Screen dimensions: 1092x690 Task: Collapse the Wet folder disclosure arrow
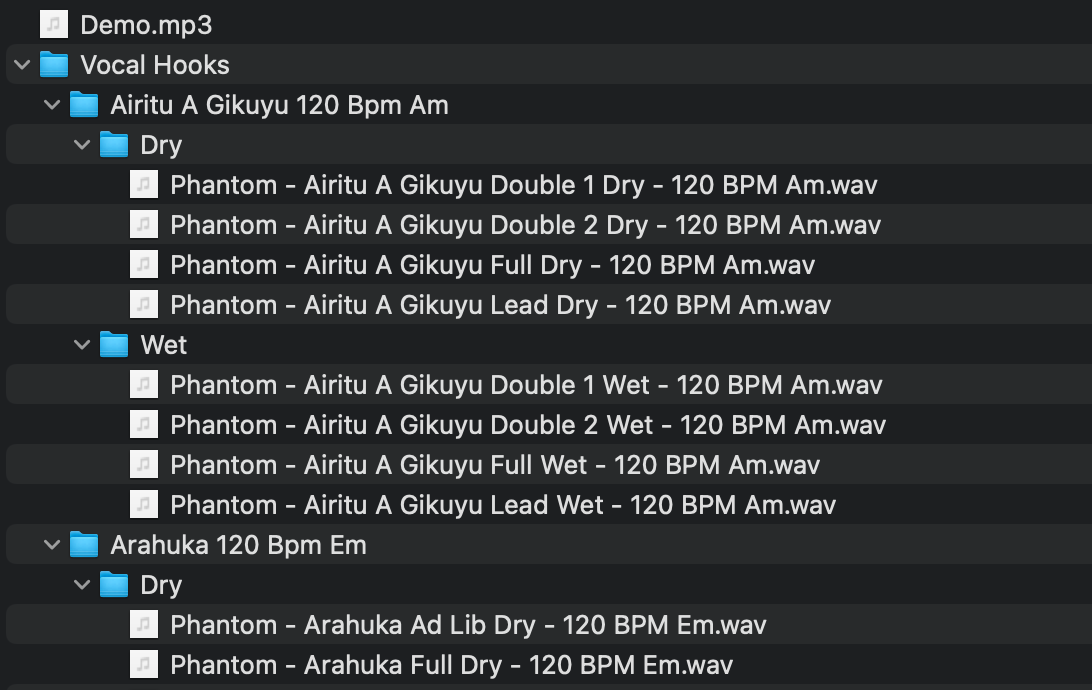point(82,345)
